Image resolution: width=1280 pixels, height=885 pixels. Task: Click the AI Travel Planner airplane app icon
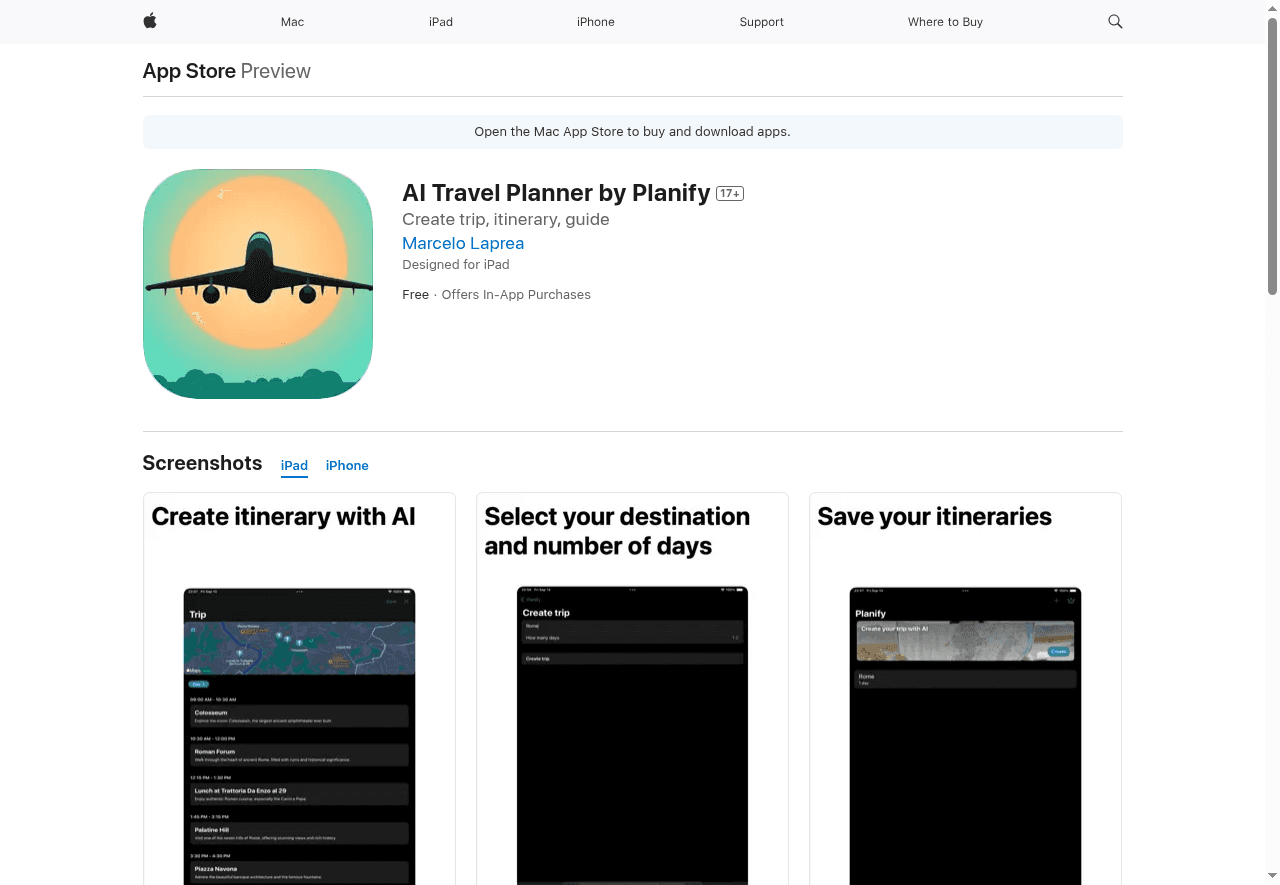[x=257, y=284]
